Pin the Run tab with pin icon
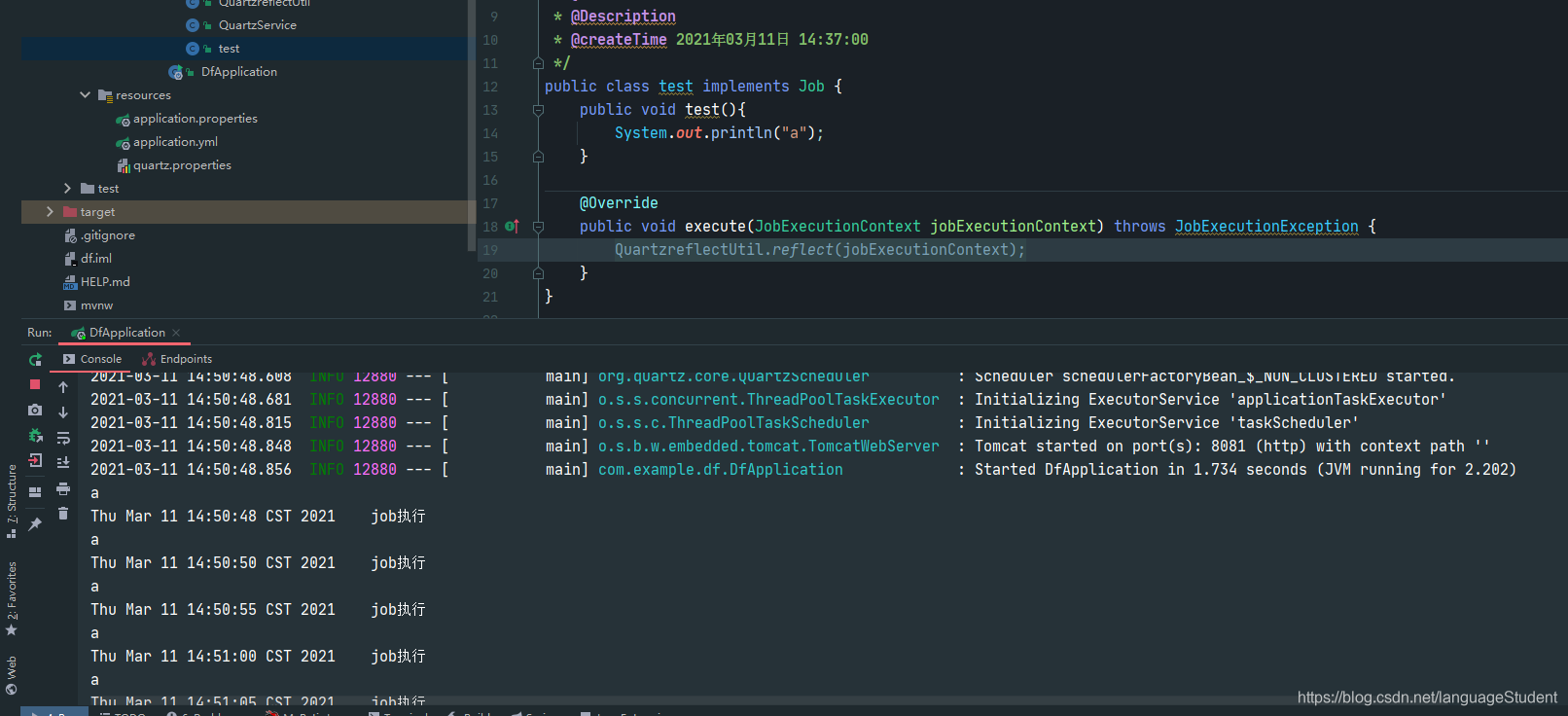This screenshot has height=716, width=1568. tap(35, 523)
